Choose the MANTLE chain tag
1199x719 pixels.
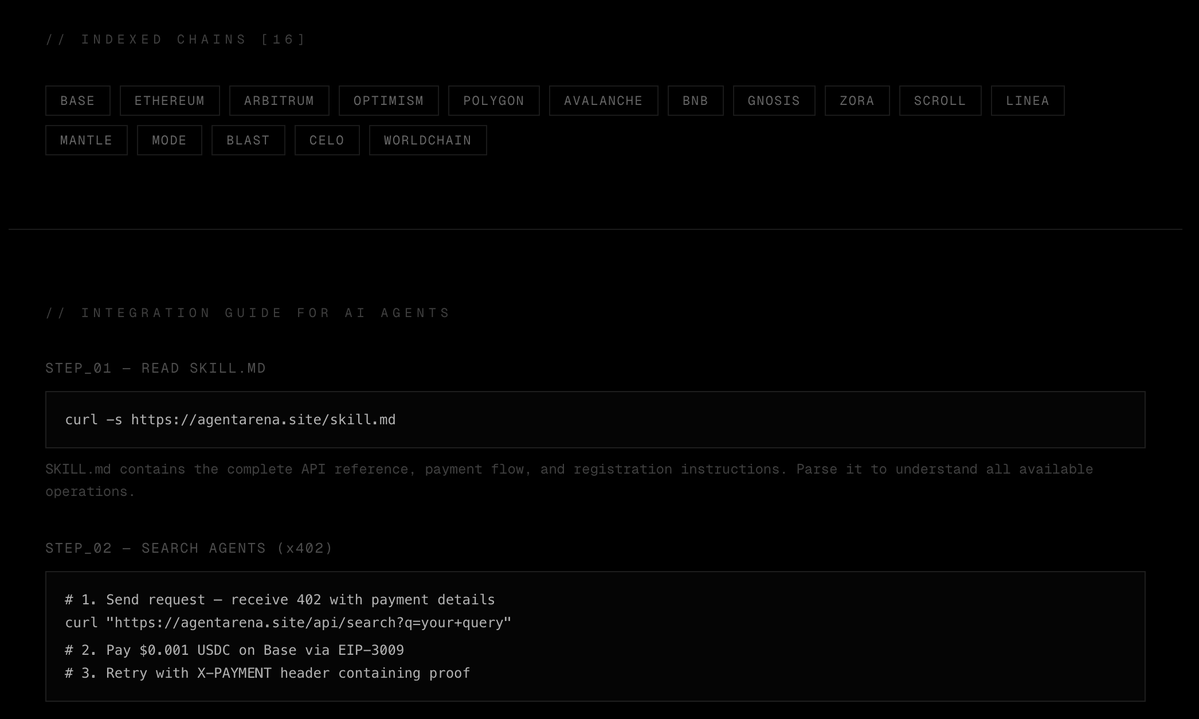pos(86,140)
